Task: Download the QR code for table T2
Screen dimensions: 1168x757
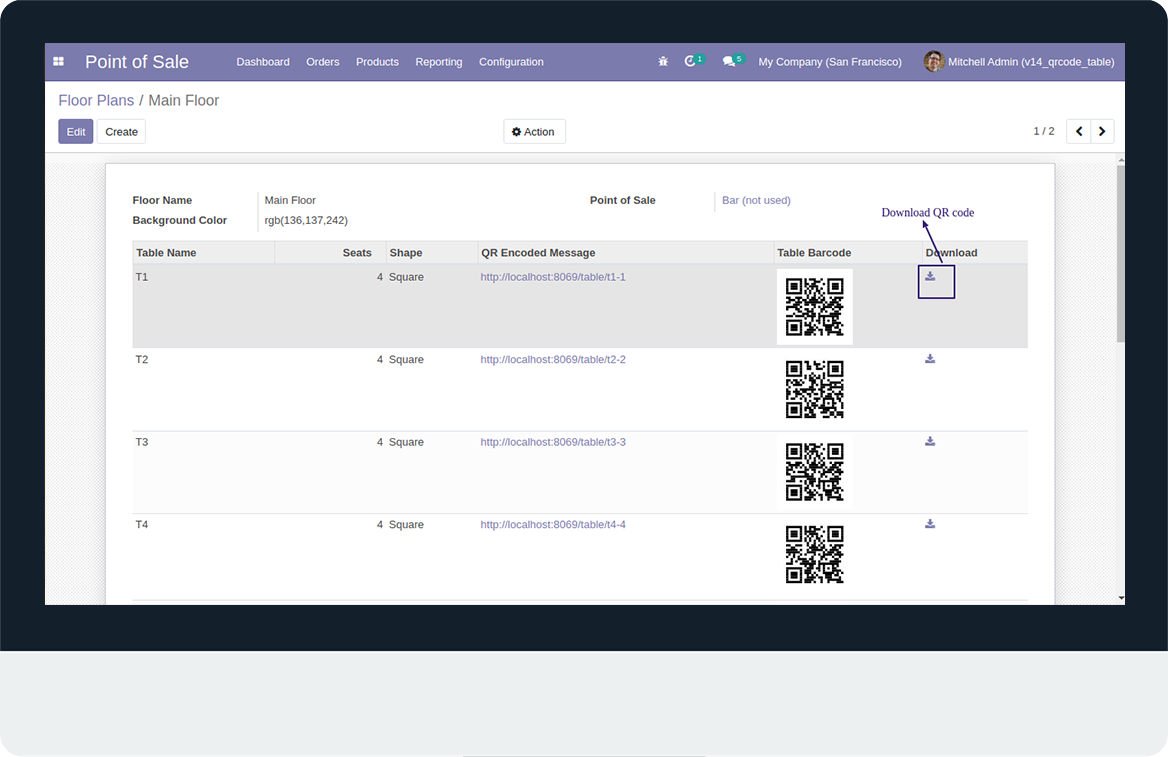Action: (930, 359)
